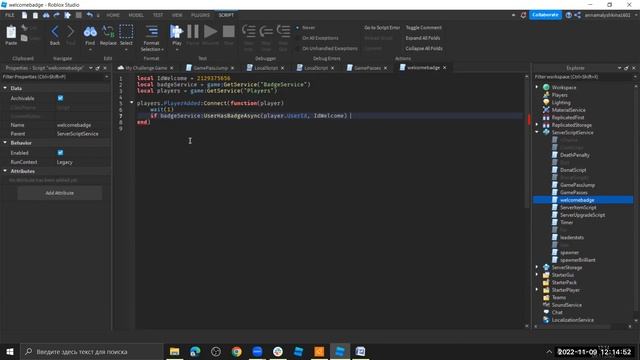The image size is (640, 360).
Task: Click the Resume test icon
Action: [210, 32]
